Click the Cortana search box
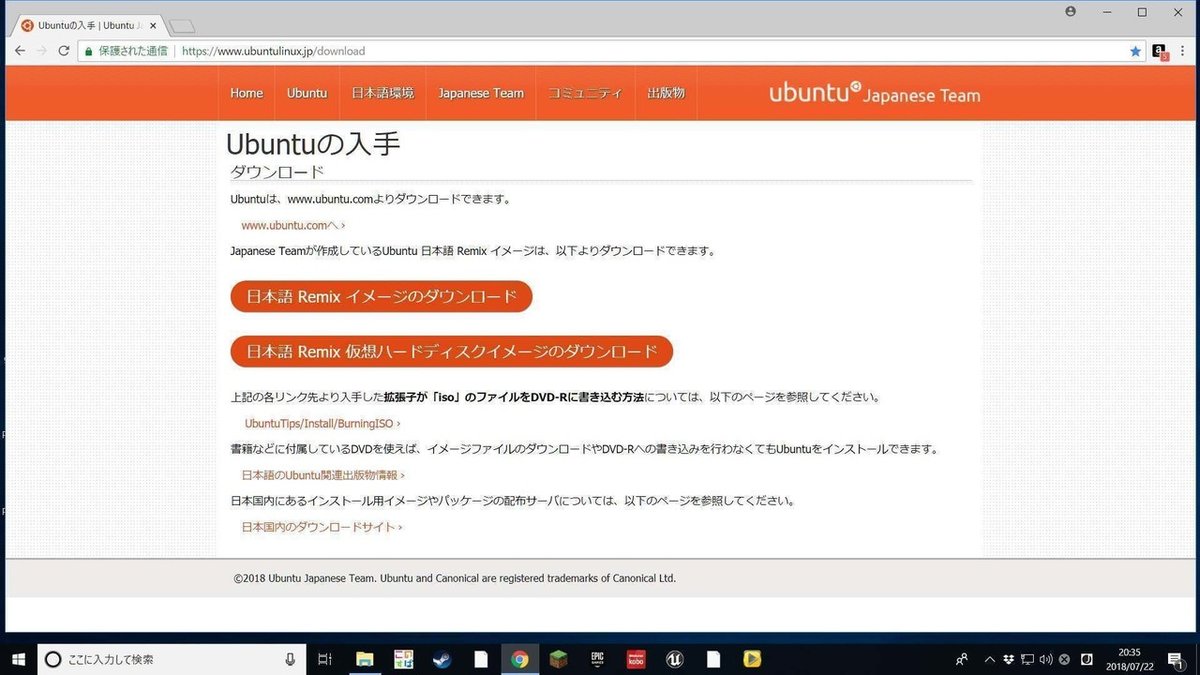Image resolution: width=1200 pixels, height=675 pixels. [x=171, y=659]
